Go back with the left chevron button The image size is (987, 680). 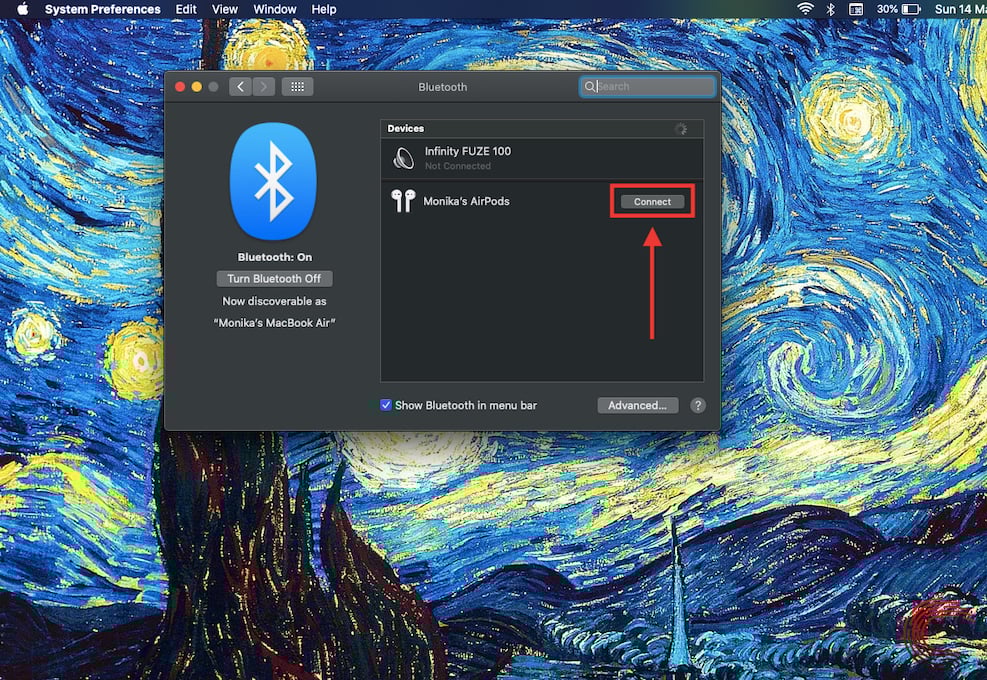coord(240,87)
